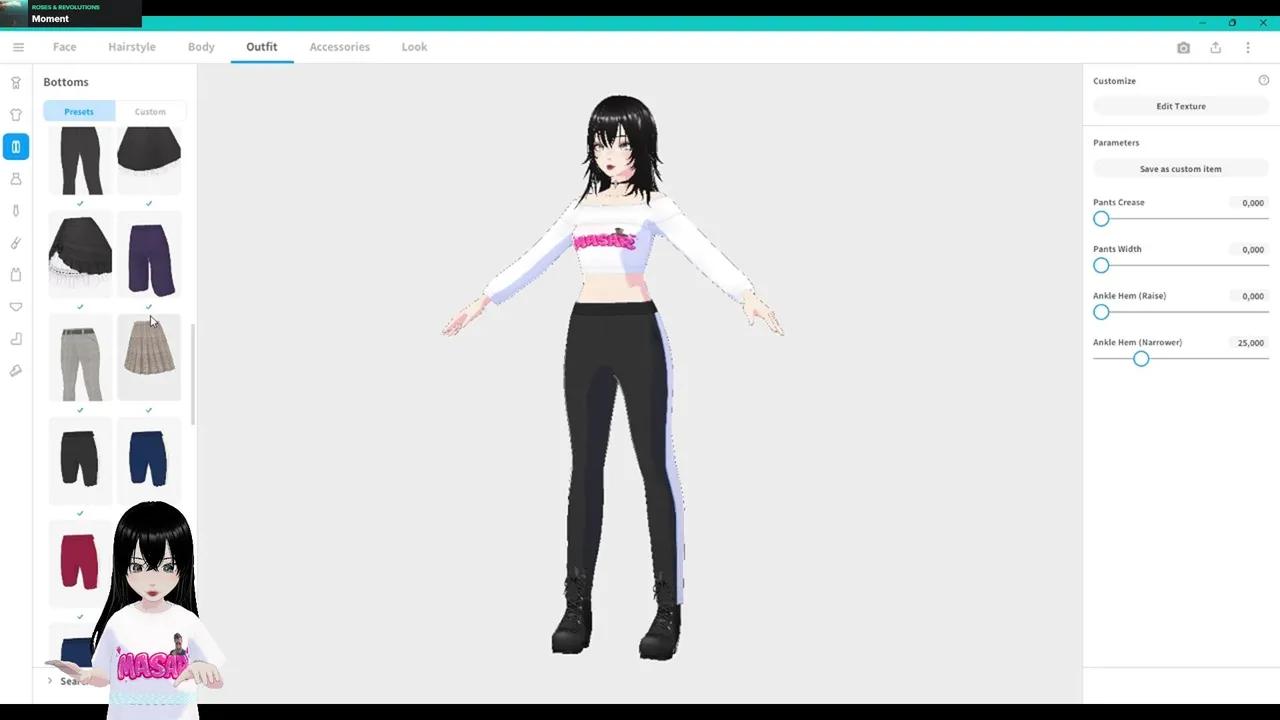Open the camera capture icon
This screenshot has width=1280, height=720.
[x=1183, y=47]
